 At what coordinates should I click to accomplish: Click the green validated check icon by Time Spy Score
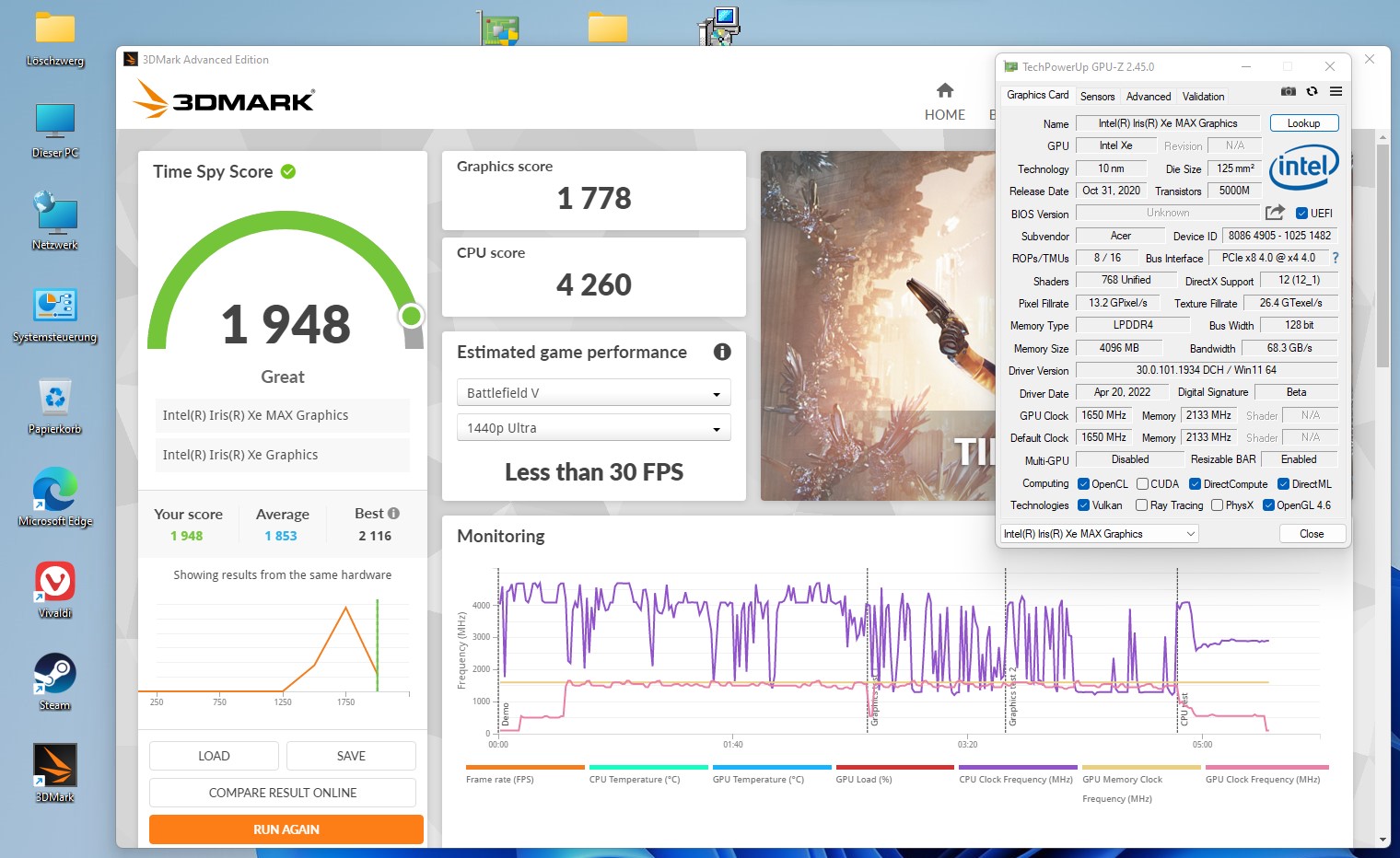[288, 171]
